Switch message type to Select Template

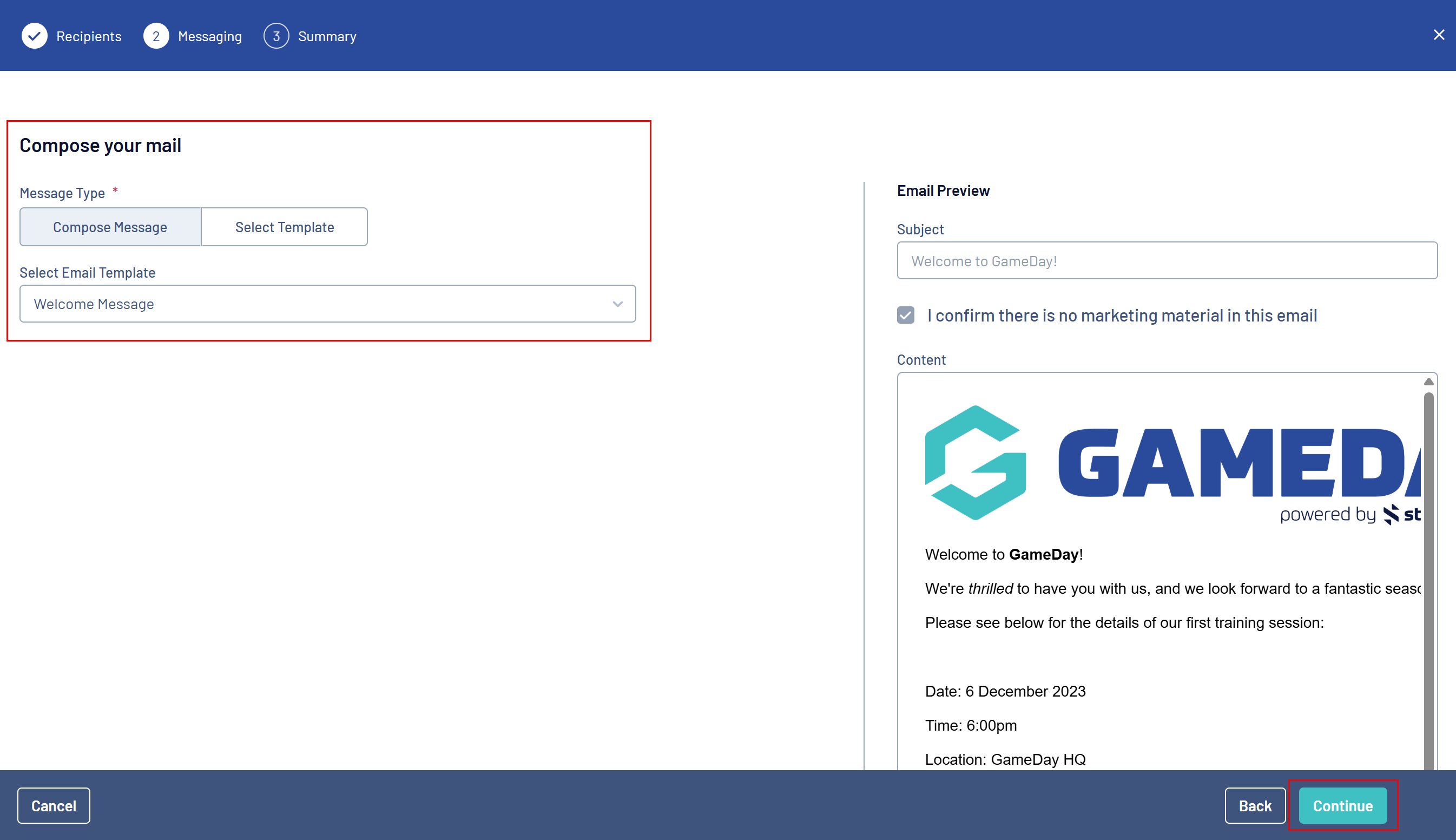(284, 227)
